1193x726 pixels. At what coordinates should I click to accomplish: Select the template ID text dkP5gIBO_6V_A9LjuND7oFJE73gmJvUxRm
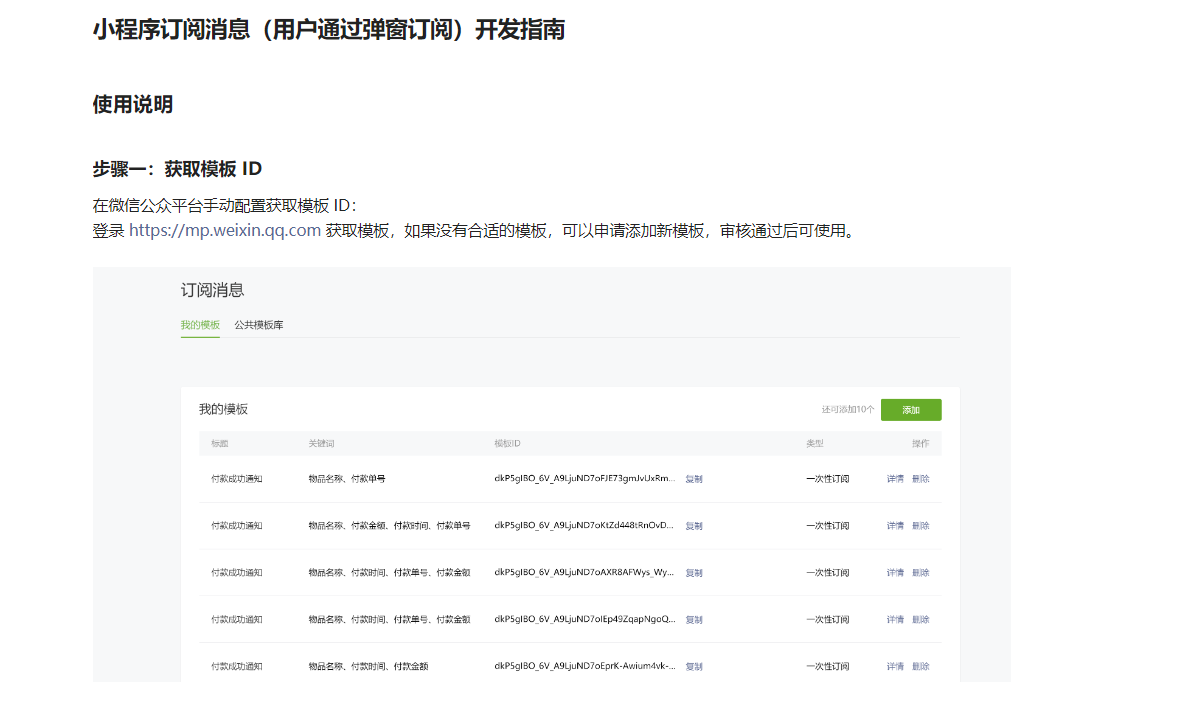coord(584,479)
